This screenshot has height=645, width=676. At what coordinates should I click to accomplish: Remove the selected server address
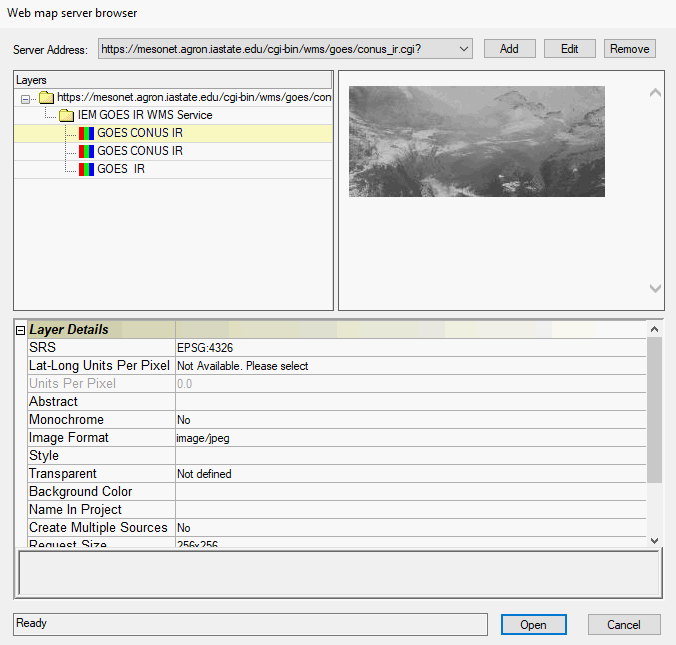pos(629,49)
